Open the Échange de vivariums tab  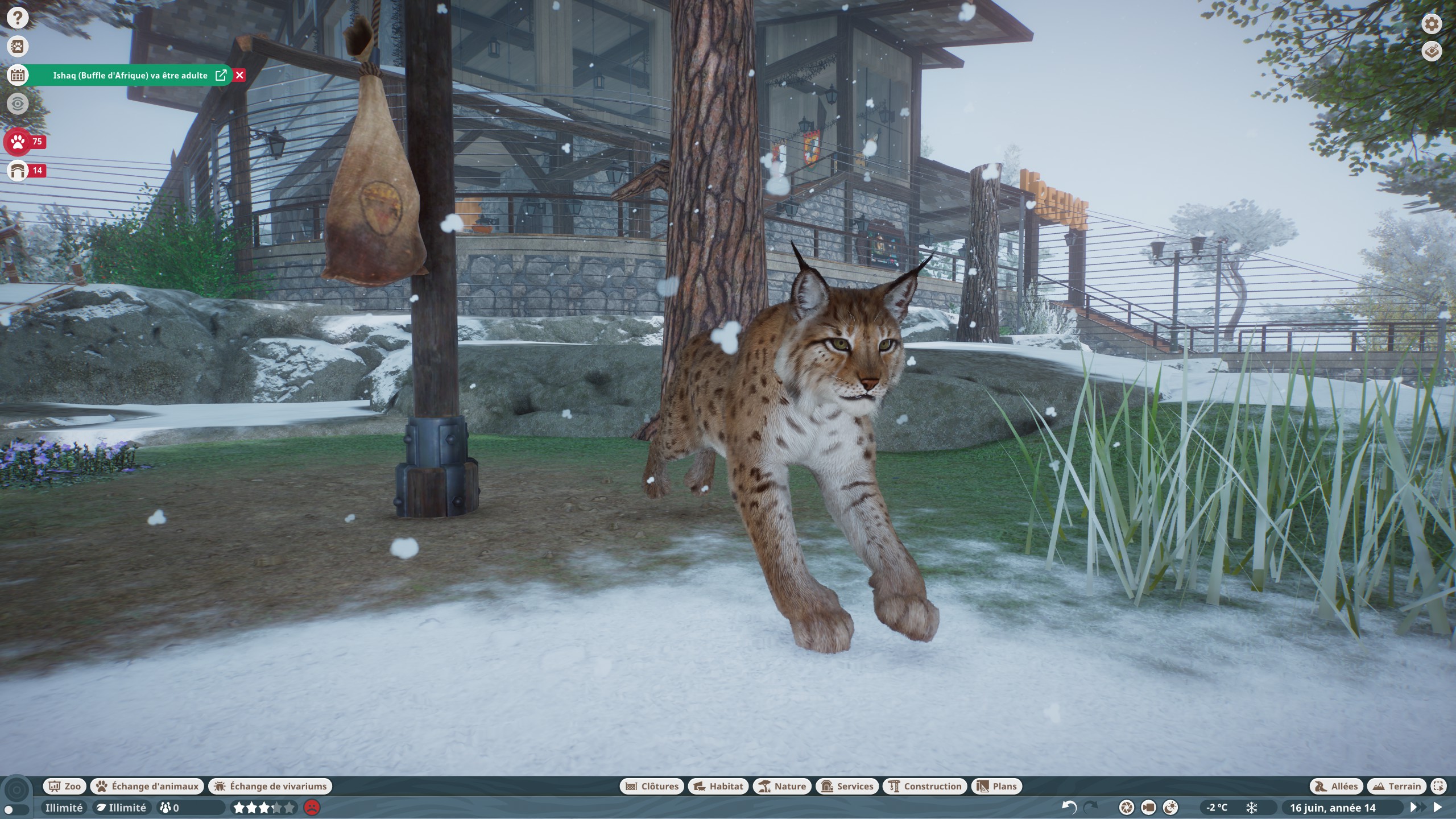tap(270, 786)
